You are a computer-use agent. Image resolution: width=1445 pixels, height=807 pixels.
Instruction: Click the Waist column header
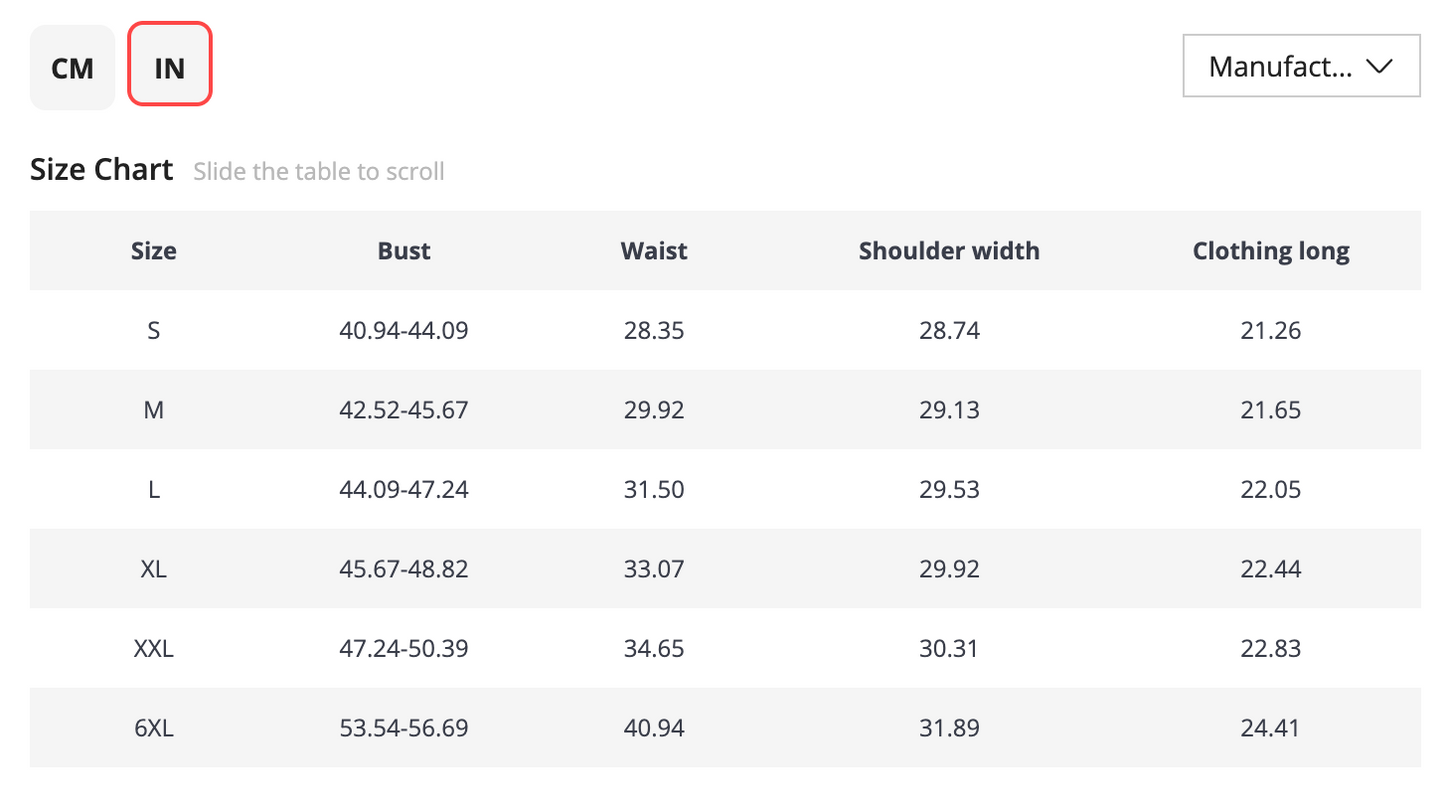pyautogui.click(x=654, y=250)
